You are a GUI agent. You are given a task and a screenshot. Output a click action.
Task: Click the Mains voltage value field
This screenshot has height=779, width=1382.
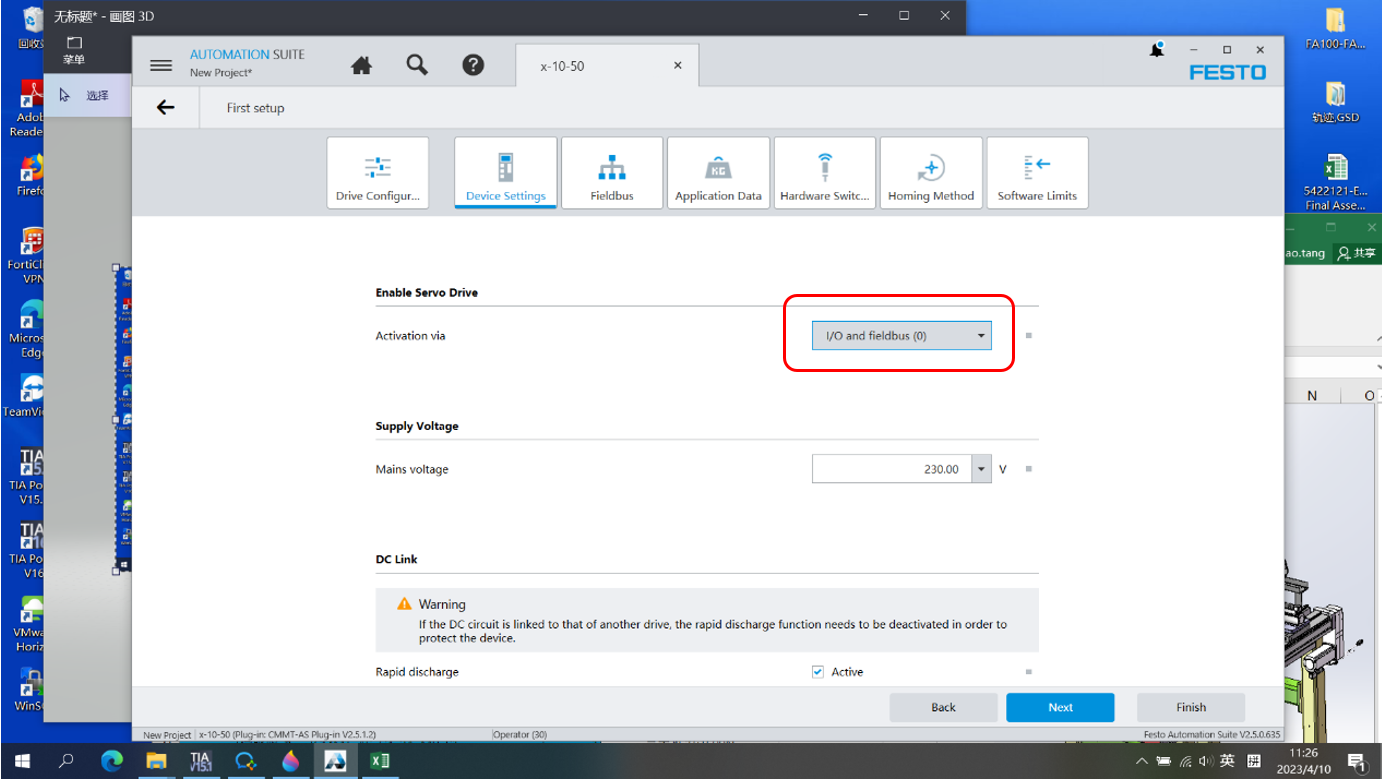click(x=890, y=469)
